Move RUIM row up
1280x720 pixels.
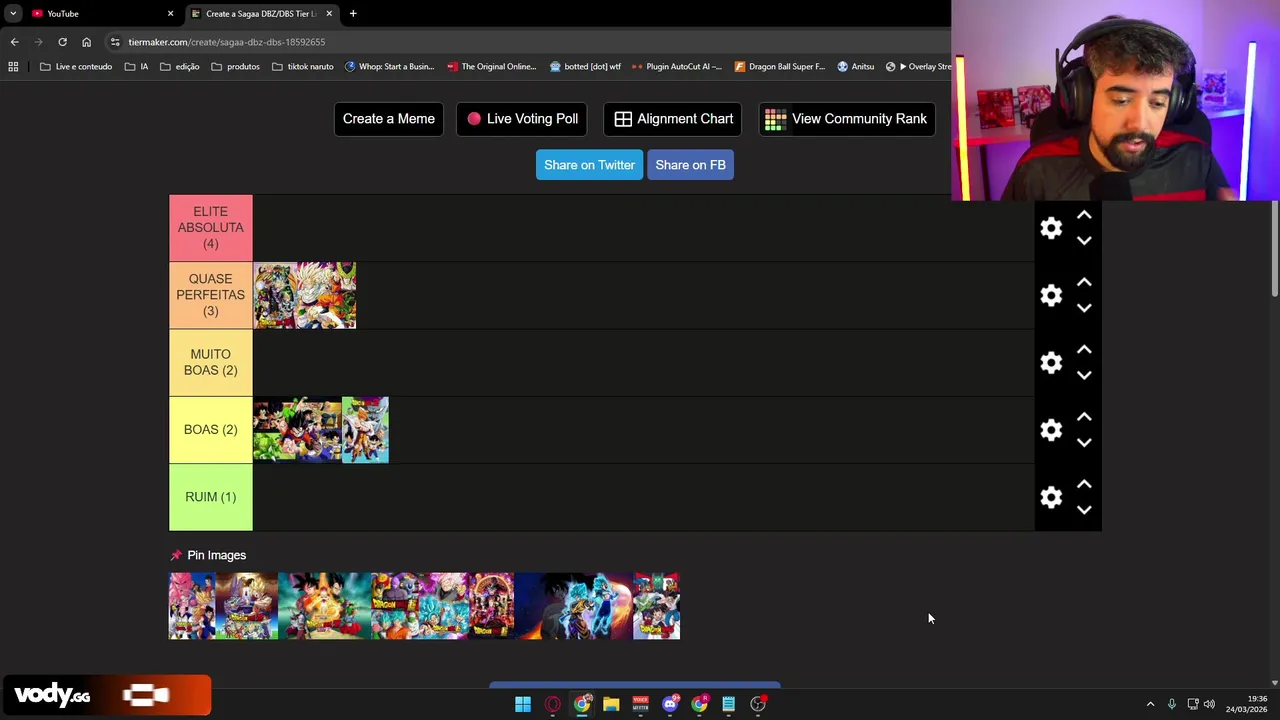coord(1084,484)
